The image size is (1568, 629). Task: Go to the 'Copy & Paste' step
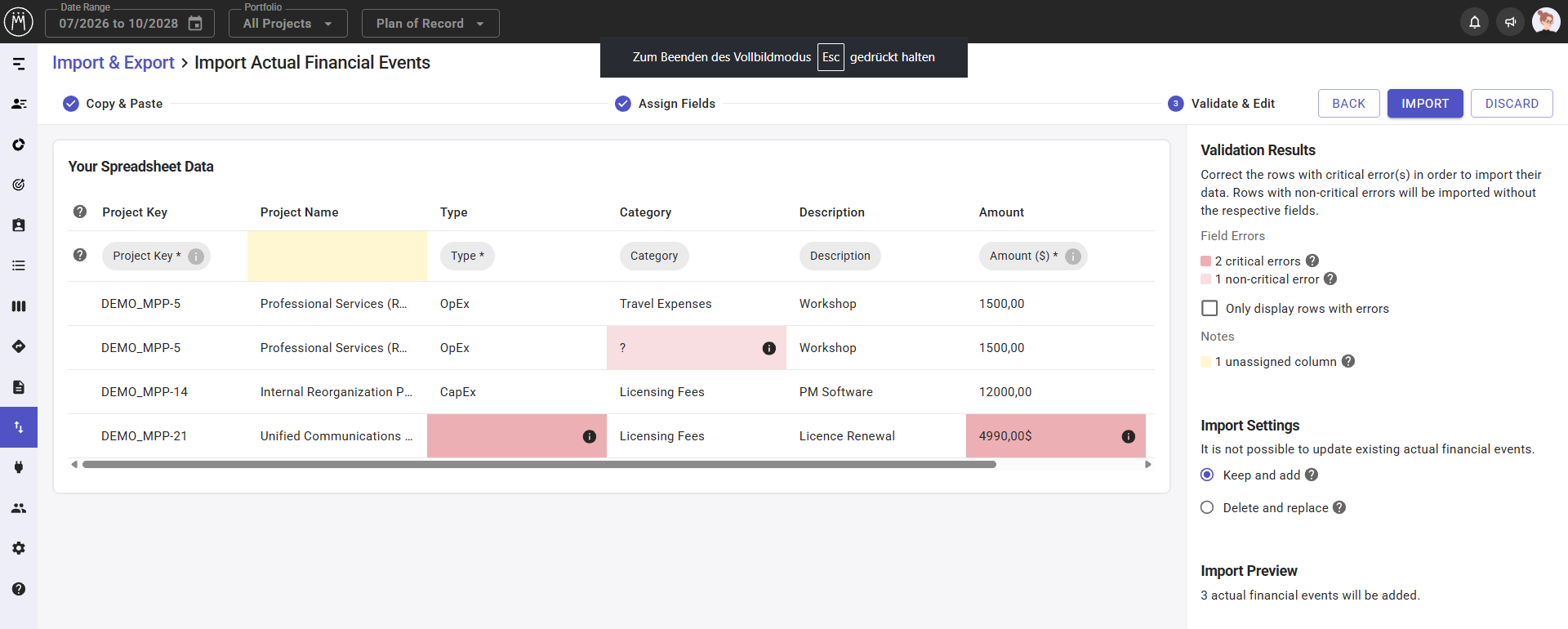[114, 104]
